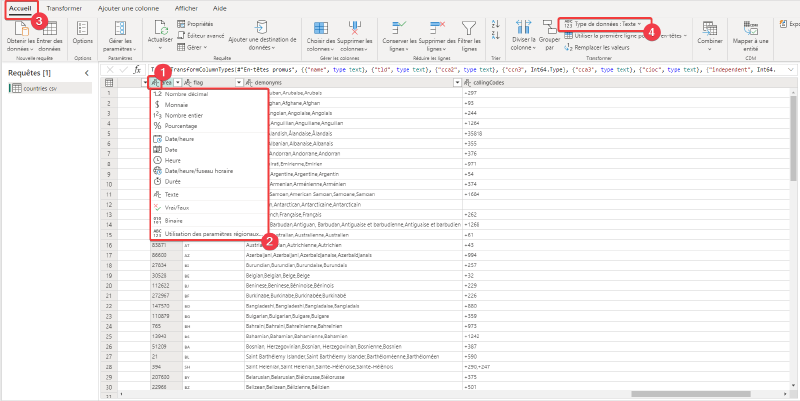
Task: Click Remplacer les valeurs button
Action: pyautogui.click(x=597, y=47)
